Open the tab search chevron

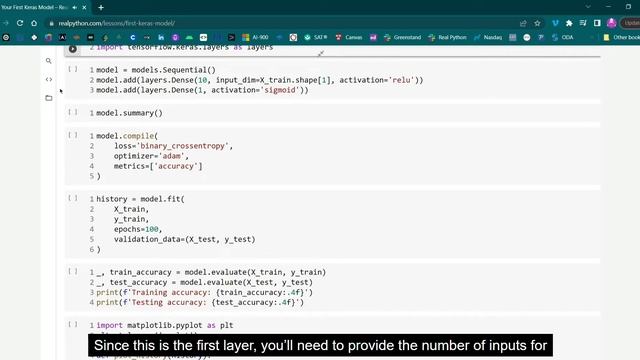[x=588, y=7]
